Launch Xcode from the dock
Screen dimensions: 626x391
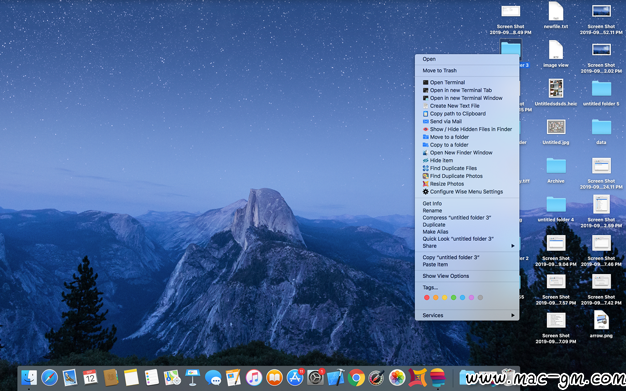pos(336,377)
